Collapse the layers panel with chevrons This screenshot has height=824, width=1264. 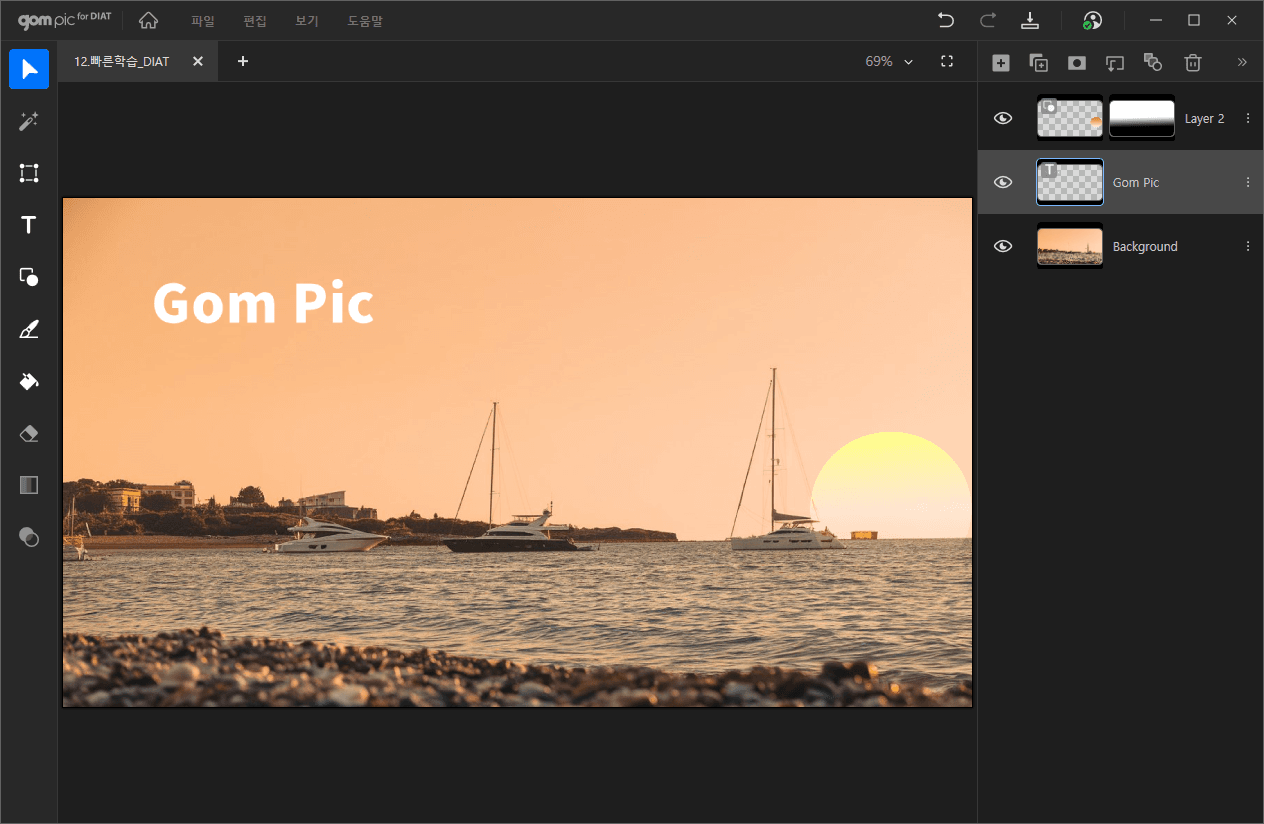pos(1242,62)
